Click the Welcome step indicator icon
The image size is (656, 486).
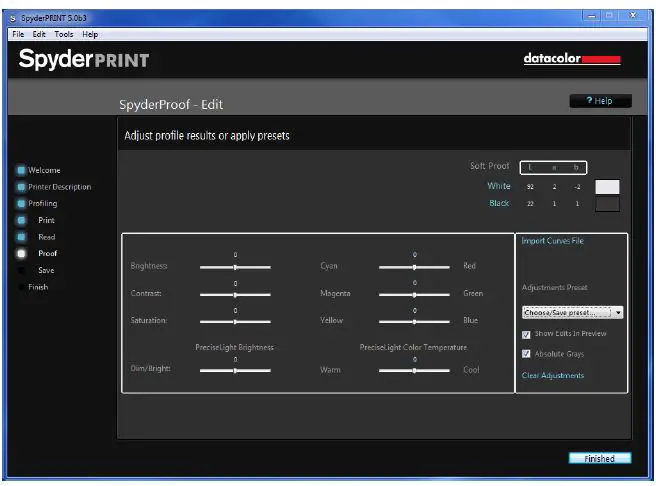[x=21, y=170]
